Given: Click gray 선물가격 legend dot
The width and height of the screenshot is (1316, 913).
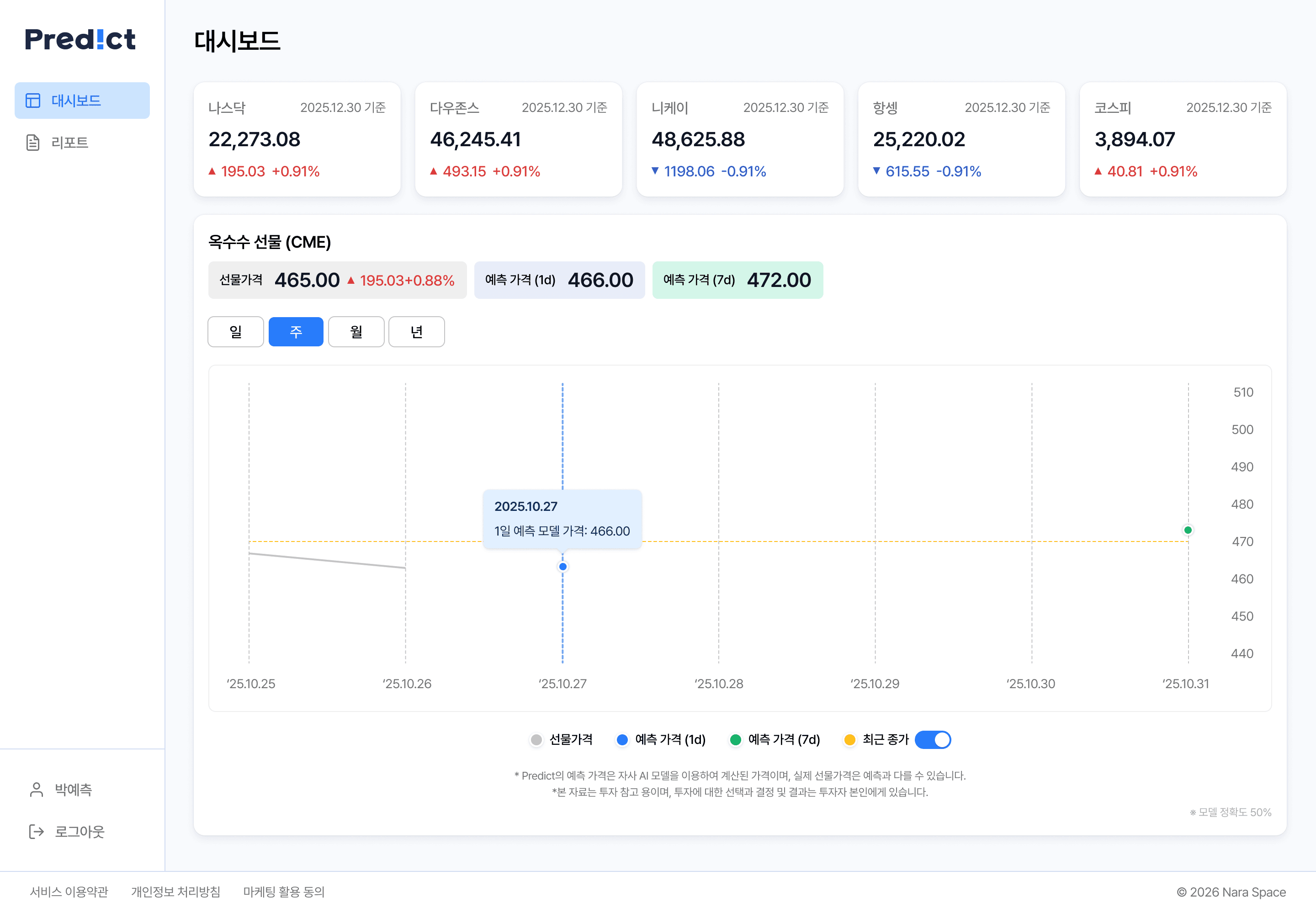Looking at the screenshot, I should point(536,740).
